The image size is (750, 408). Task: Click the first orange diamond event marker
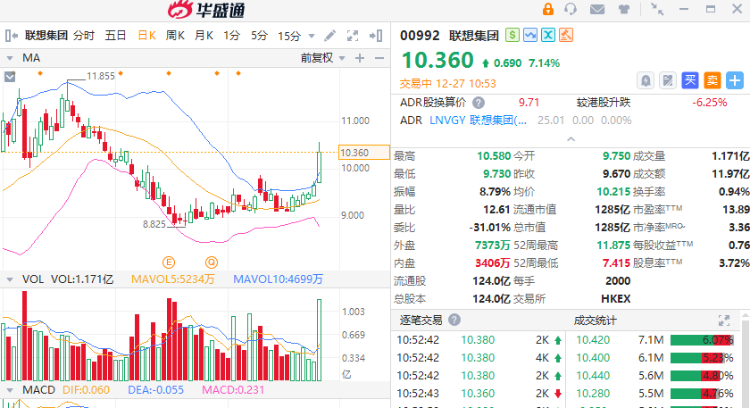40,73
